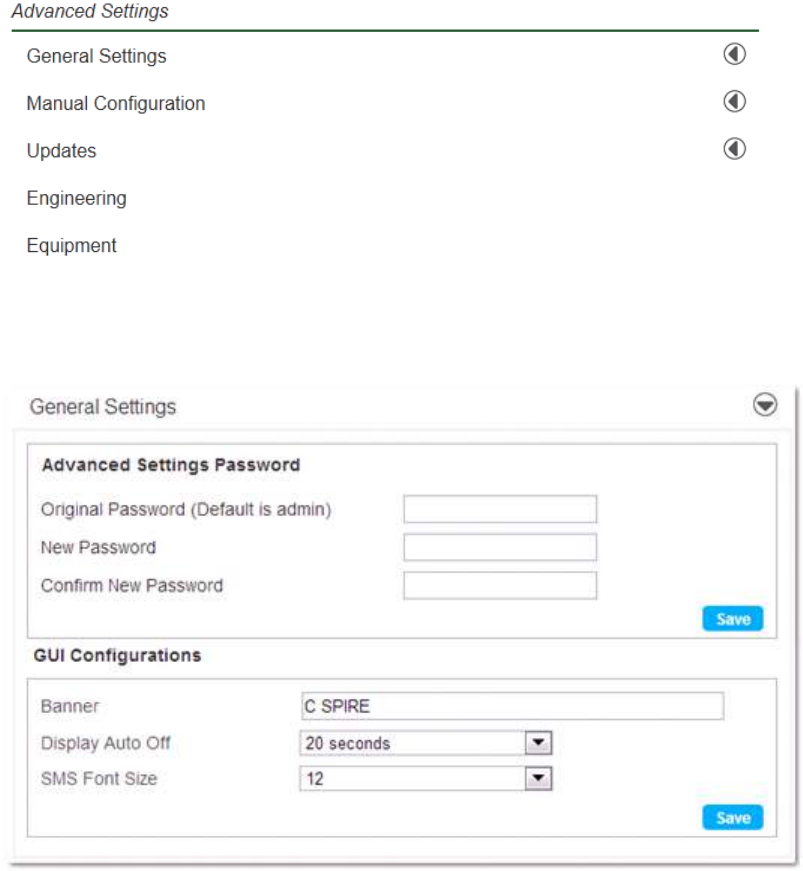Viewport: 803px width, 871px height.
Task: Click the Banner text field containing C SPIRE
Action: click(x=511, y=706)
